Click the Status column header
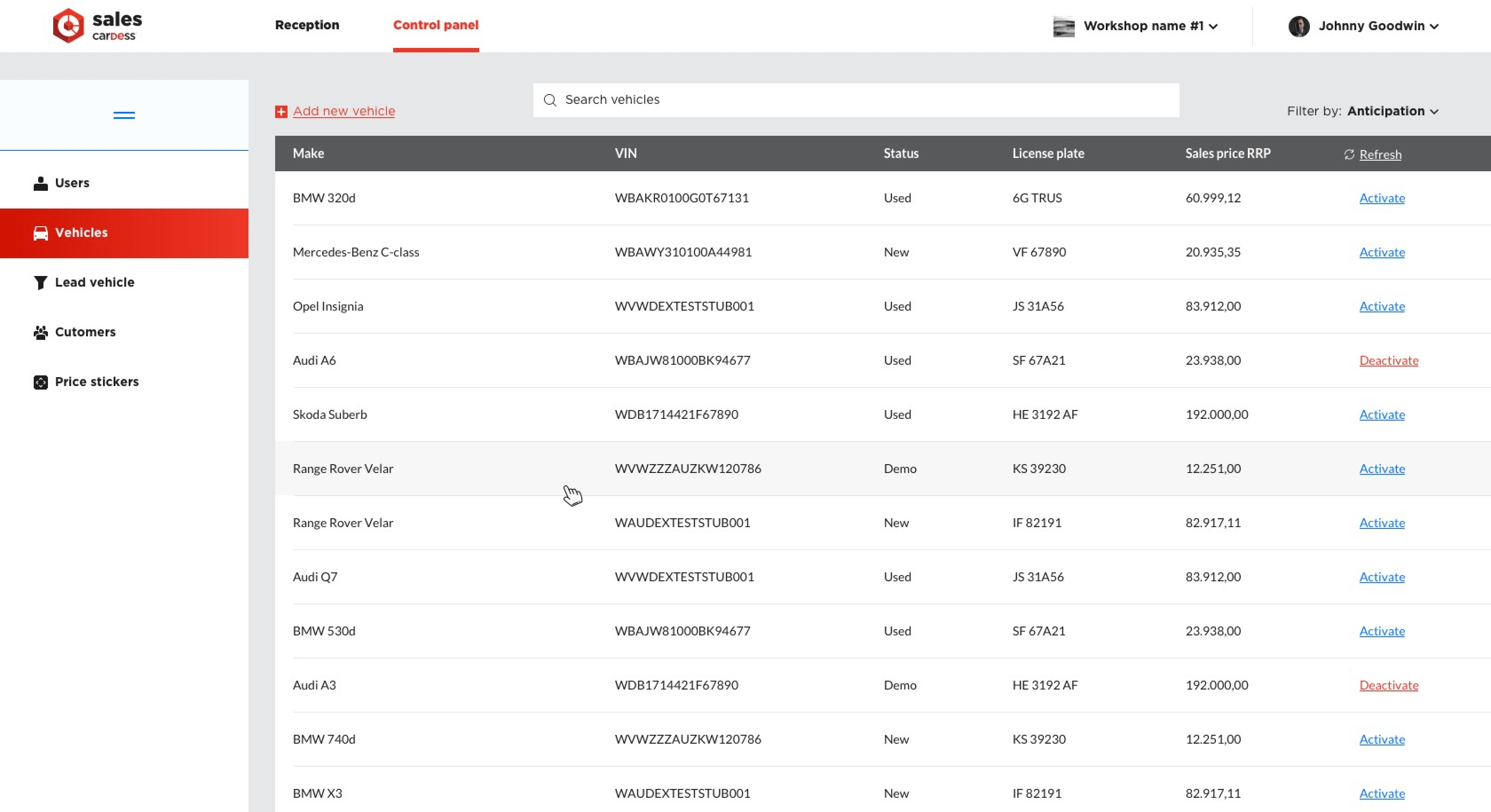This screenshot has width=1491, height=812. pyautogui.click(x=901, y=154)
